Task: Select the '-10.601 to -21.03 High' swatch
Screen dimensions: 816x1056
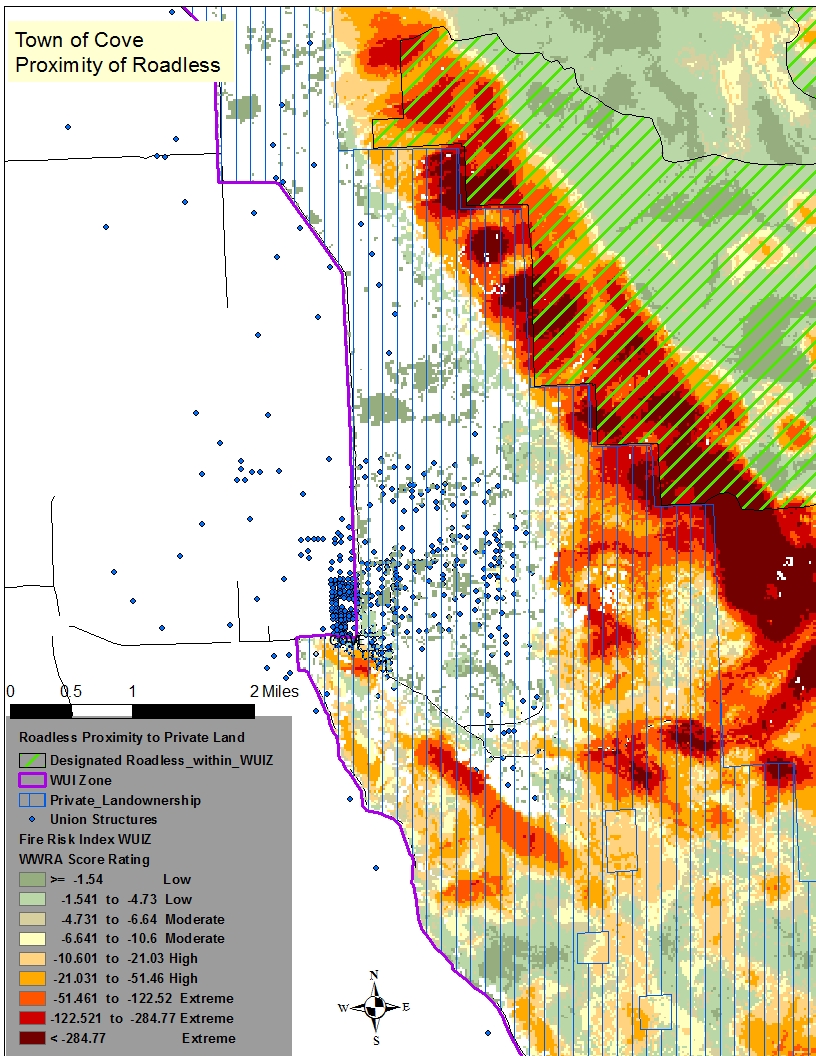Action: tap(32, 959)
